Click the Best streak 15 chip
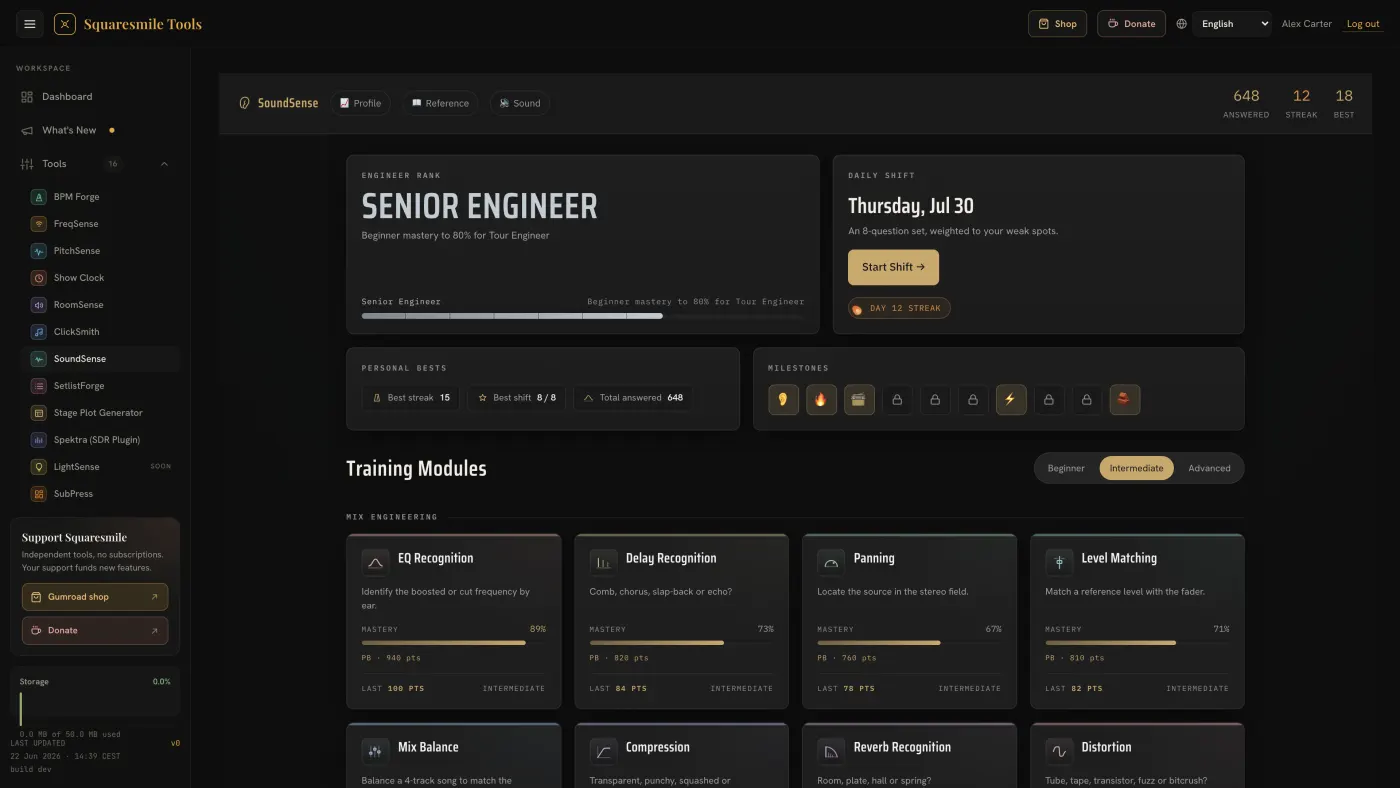The height and width of the screenshot is (788, 1400). pyautogui.click(x=411, y=398)
